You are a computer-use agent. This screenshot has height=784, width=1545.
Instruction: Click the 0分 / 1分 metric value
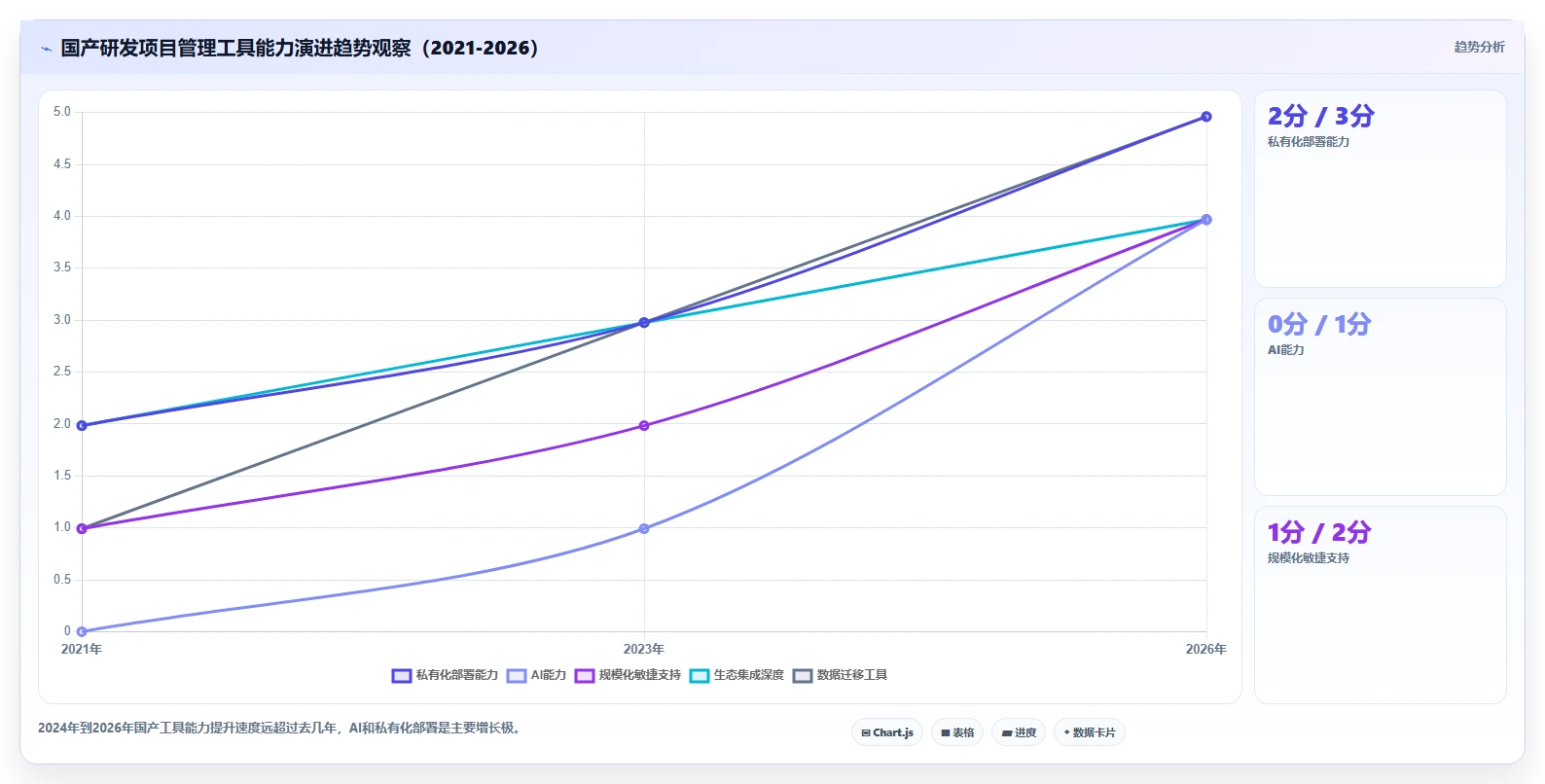pos(1319,325)
